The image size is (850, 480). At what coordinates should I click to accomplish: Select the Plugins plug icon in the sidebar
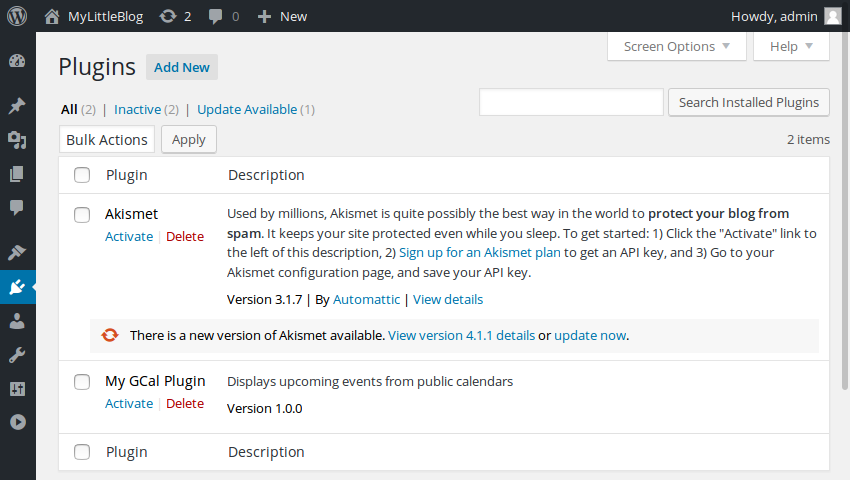pos(17,287)
